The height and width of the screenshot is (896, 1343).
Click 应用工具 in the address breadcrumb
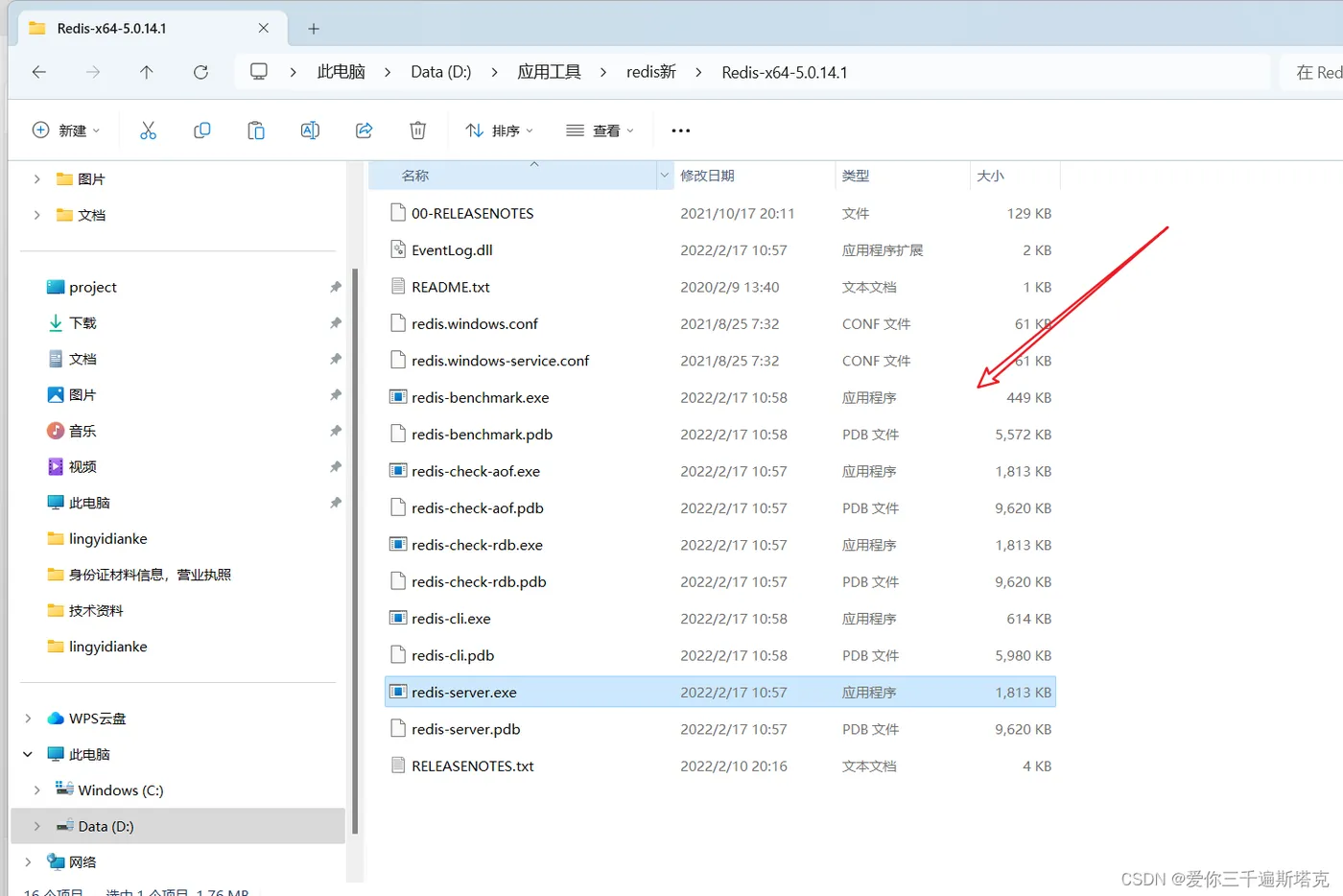(x=549, y=72)
